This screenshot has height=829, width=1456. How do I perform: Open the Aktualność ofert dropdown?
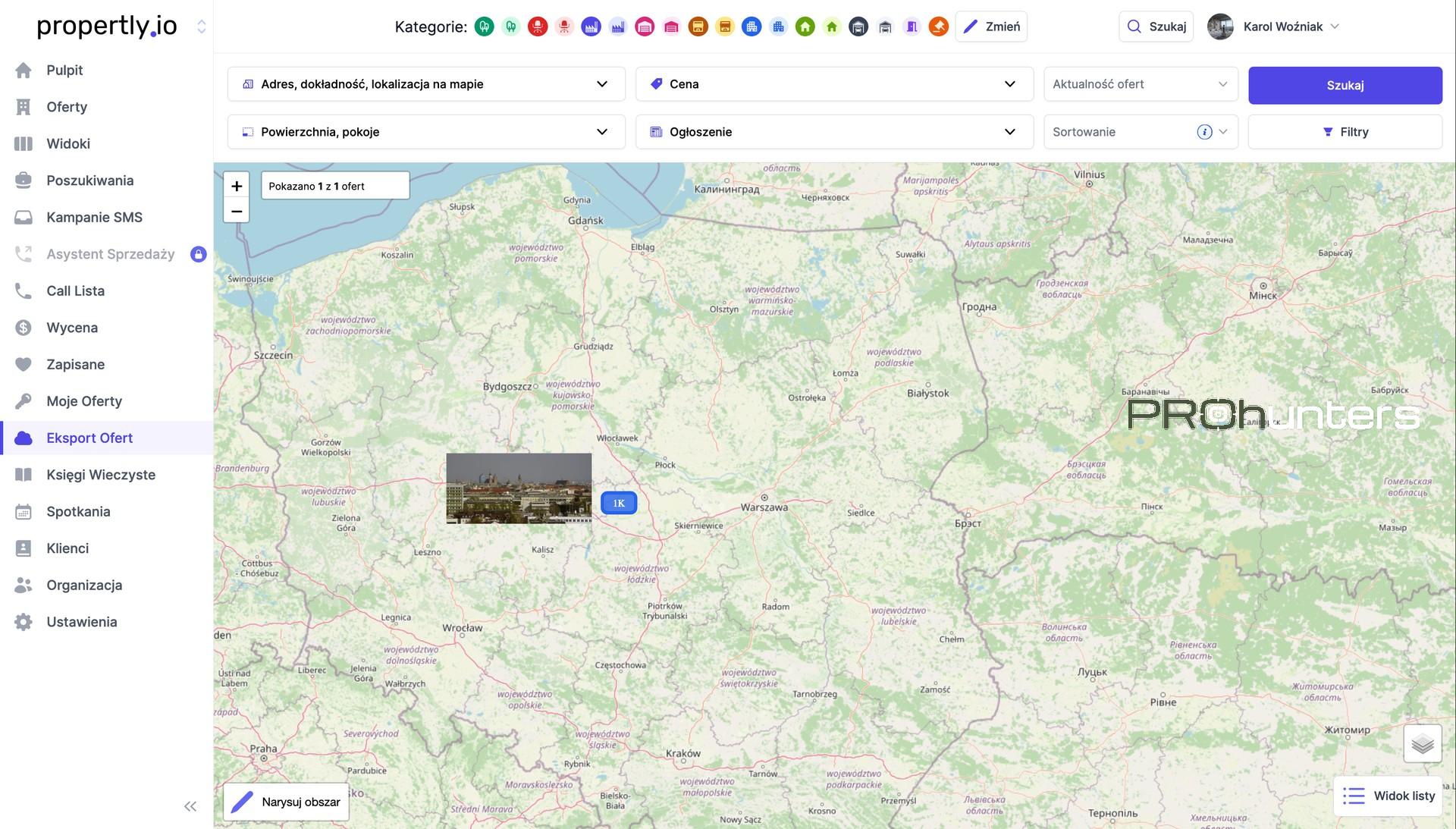pyautogui.click(x=1140, y=84)
